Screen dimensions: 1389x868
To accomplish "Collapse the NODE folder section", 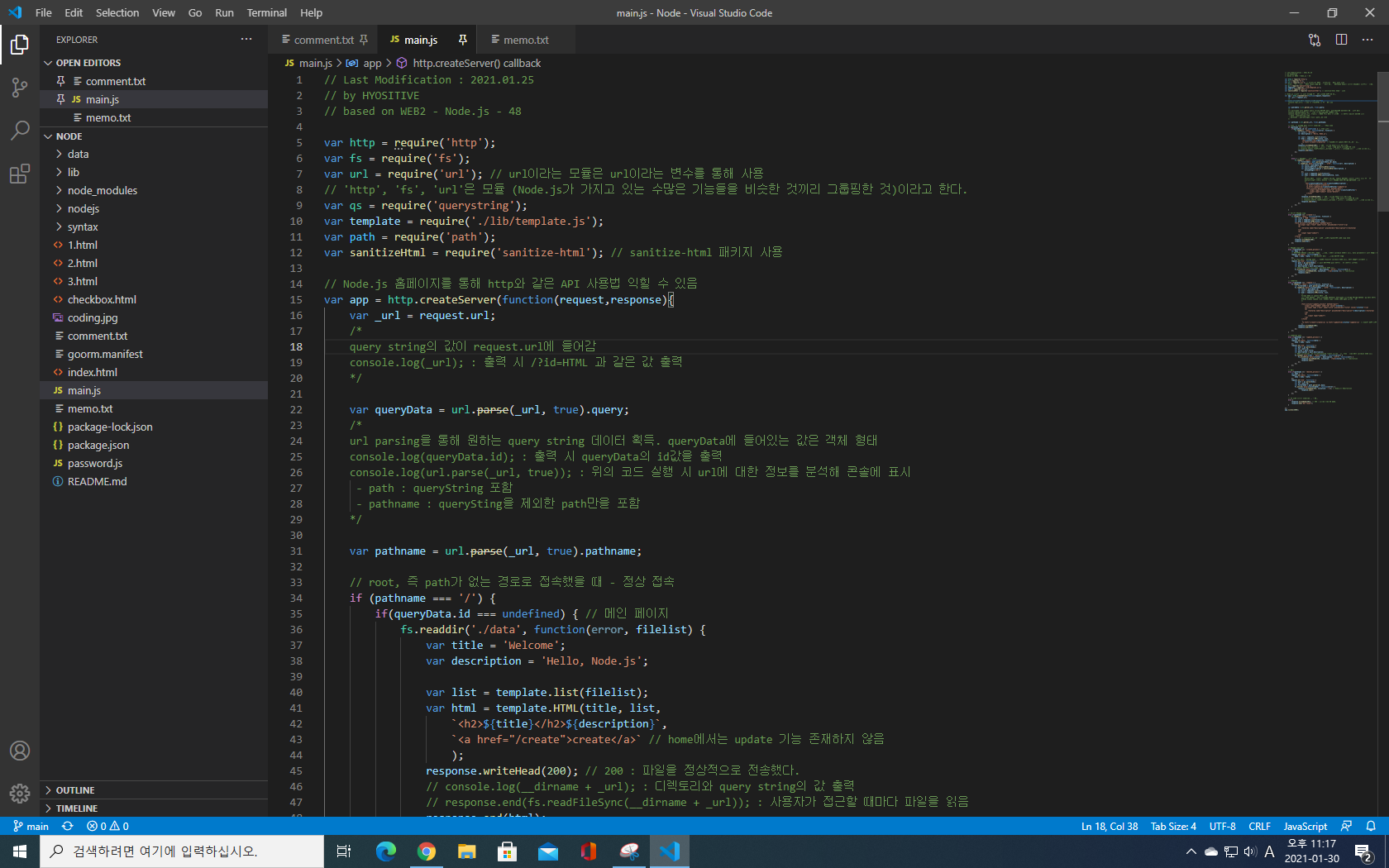I will tap(154, 136).
